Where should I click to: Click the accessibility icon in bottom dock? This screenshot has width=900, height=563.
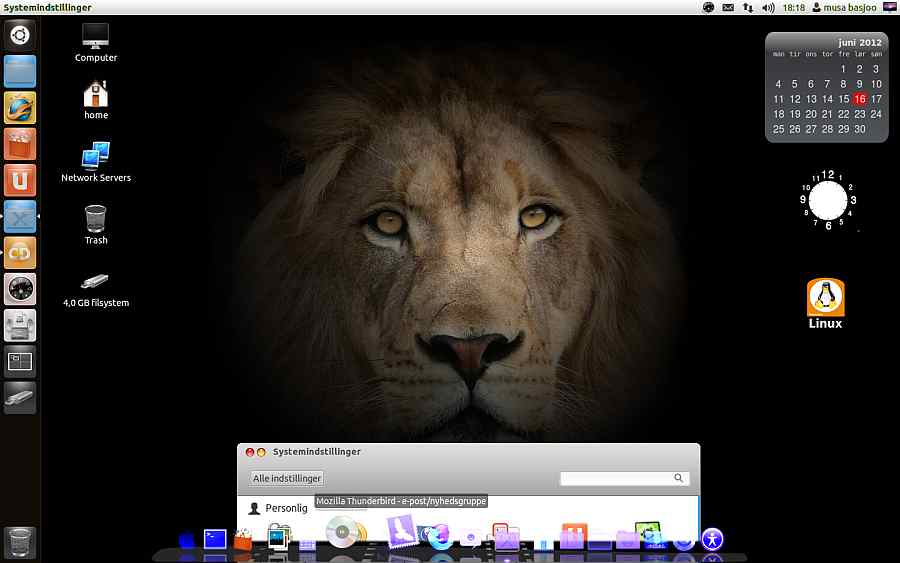coord(712,539)
